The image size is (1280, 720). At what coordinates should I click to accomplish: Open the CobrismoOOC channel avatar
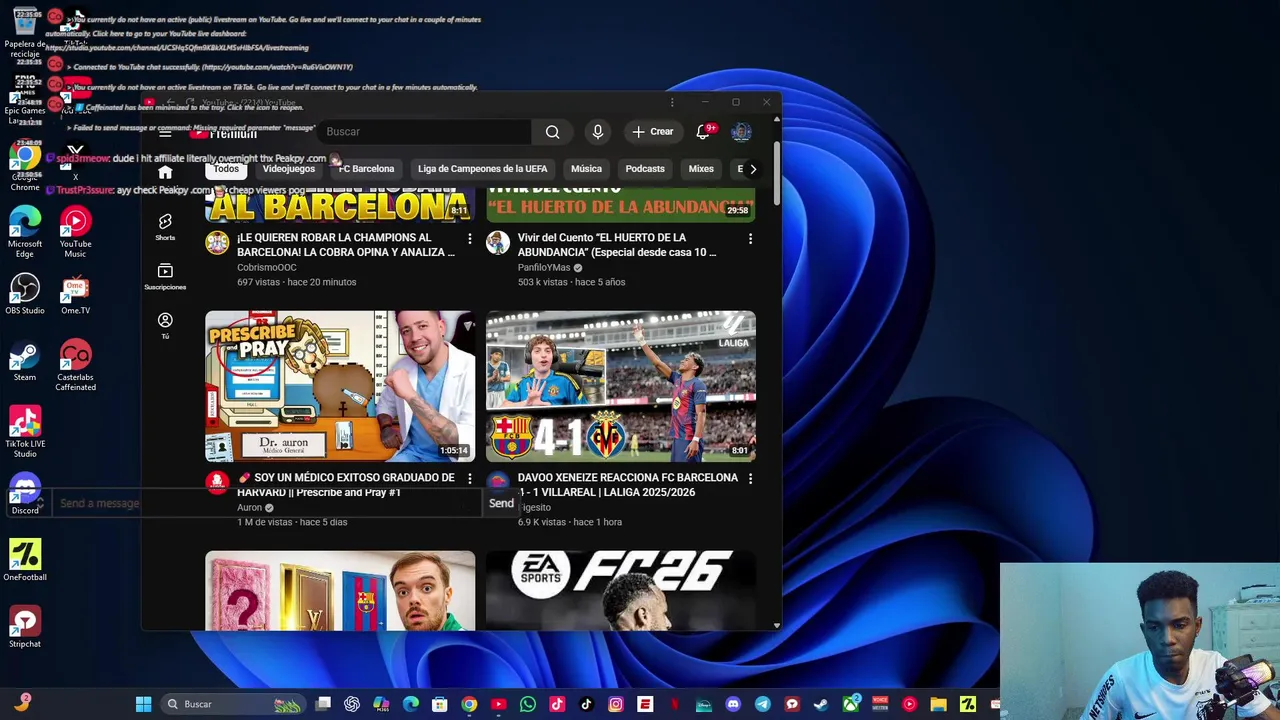217,243
